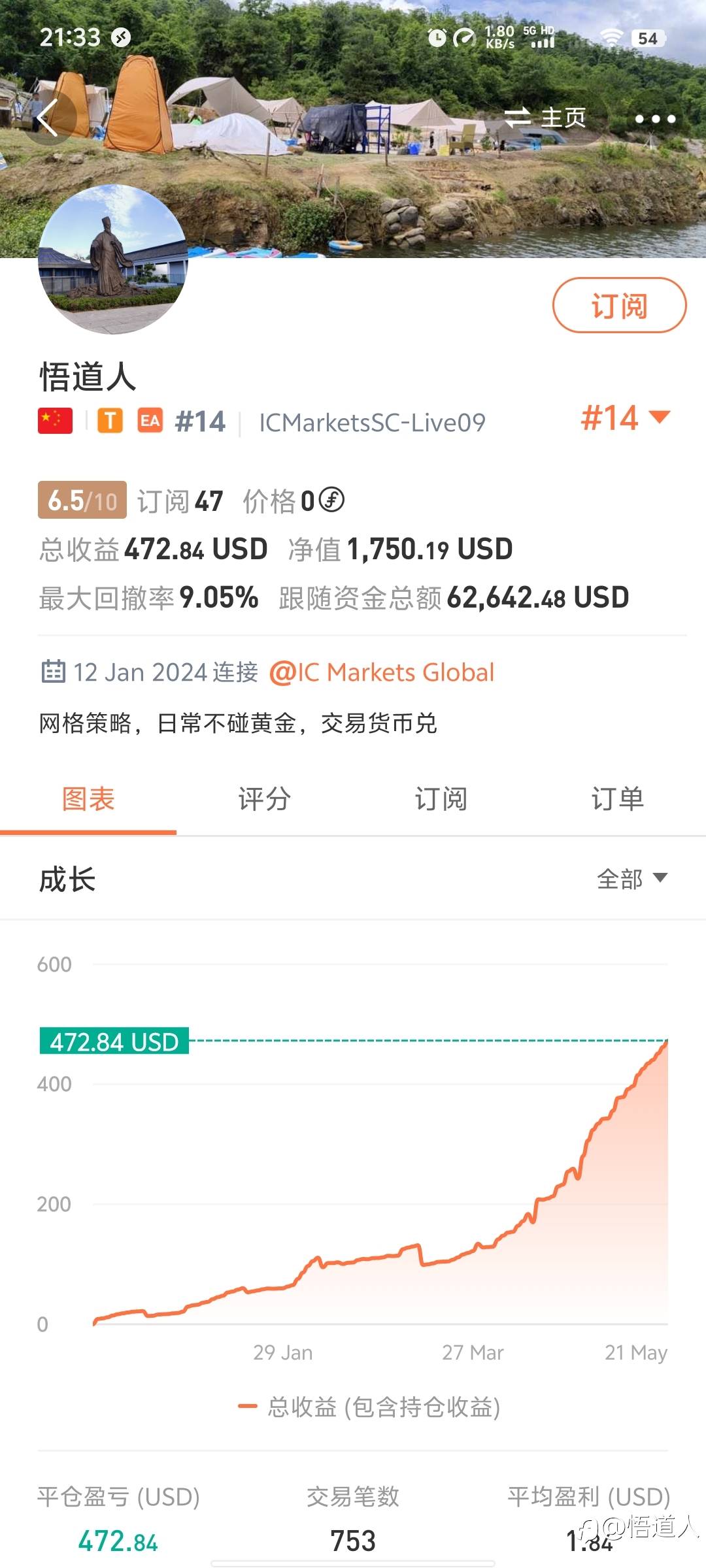Tap the EA badge icon
This screenshot has height=1568, width=706.
(150, 421)
